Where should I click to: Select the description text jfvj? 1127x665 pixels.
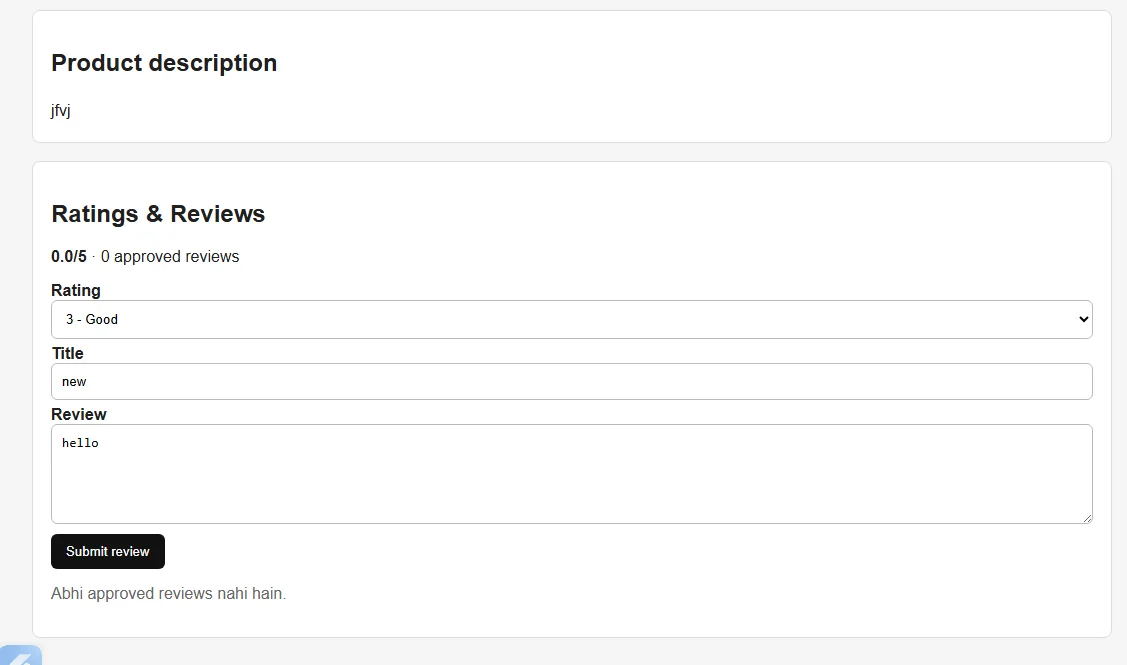60,111
